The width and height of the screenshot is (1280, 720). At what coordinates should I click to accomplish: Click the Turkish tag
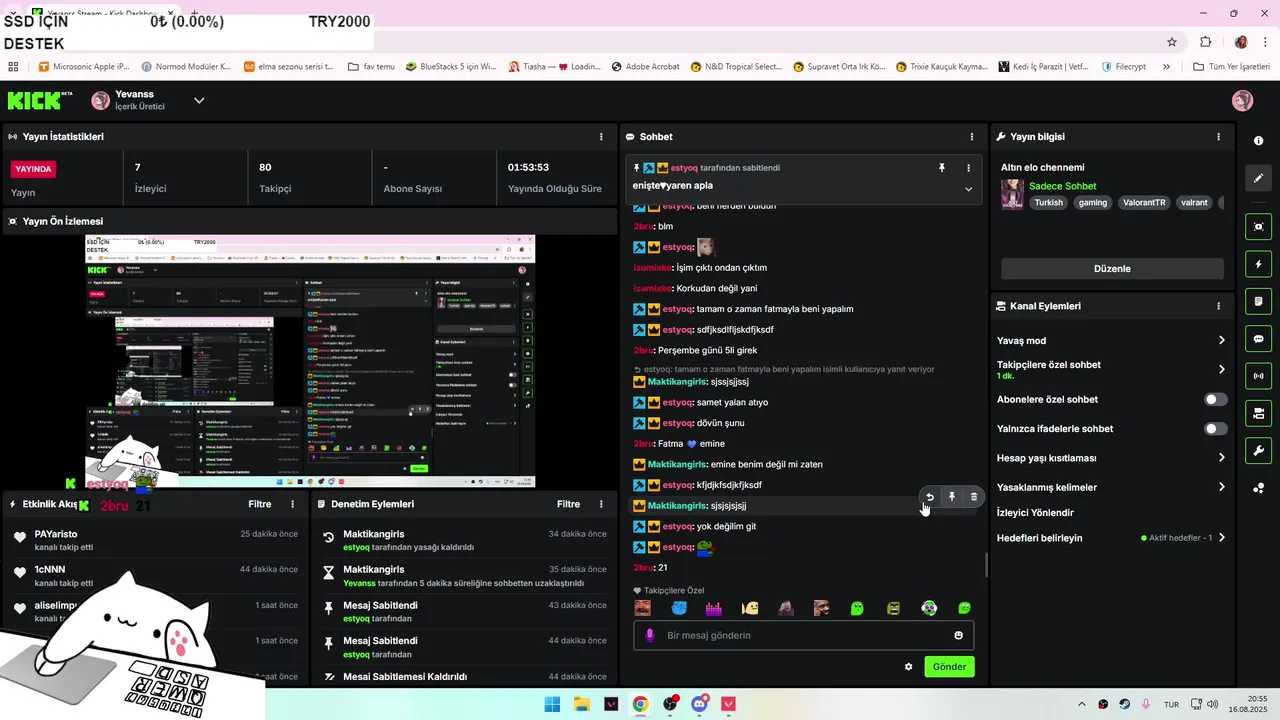tap(1048, 202)
